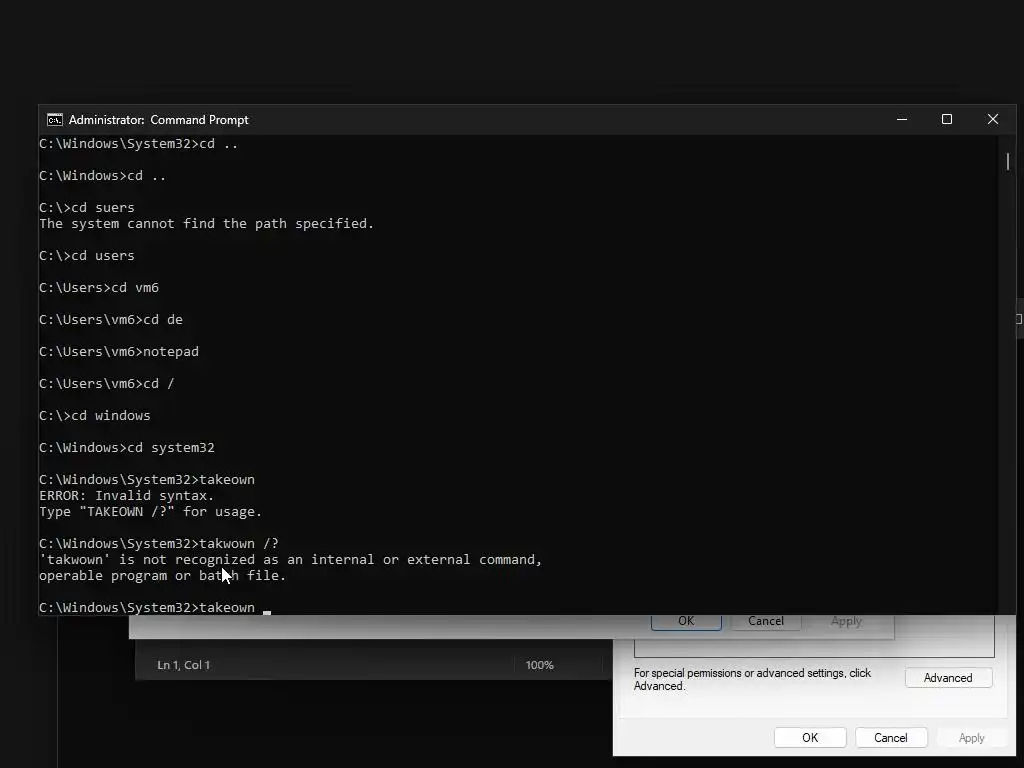
Task: Click "'takwown' is not recognized" error line
Action: click(x=291, y=560)
